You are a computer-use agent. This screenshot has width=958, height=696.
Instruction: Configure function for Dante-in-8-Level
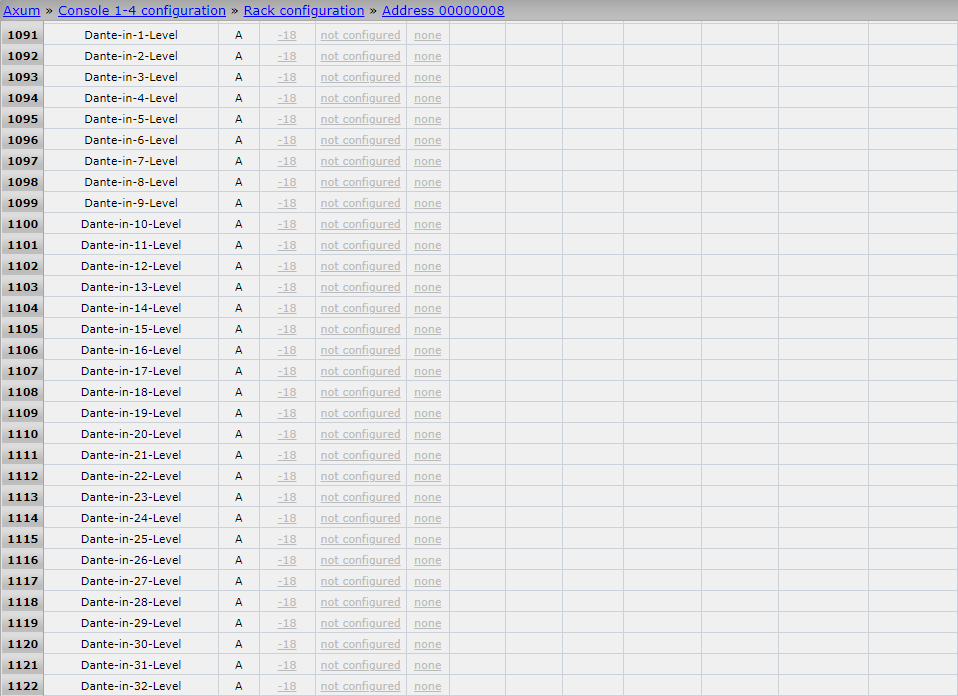tap(360, 182)
